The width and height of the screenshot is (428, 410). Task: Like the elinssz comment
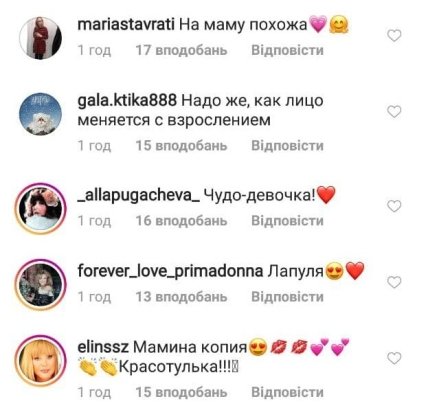(x=394, y=358)
